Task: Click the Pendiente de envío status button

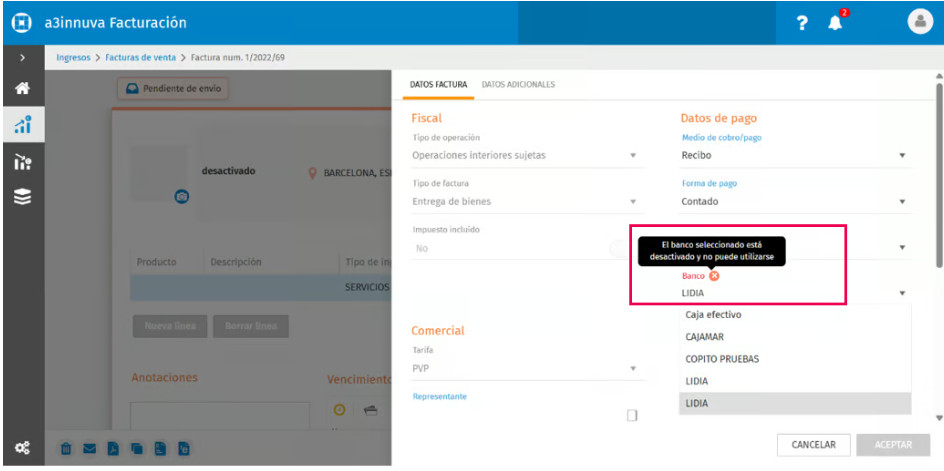Action: [173, 89]
